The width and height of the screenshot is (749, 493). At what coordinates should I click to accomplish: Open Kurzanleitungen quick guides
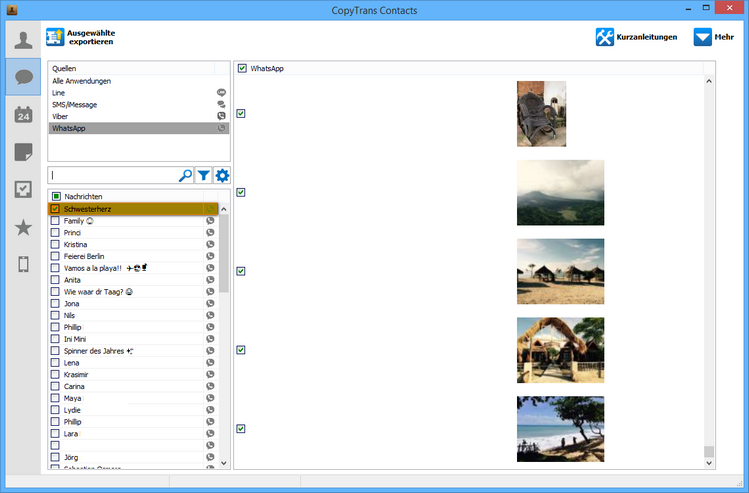coord(636,37)
